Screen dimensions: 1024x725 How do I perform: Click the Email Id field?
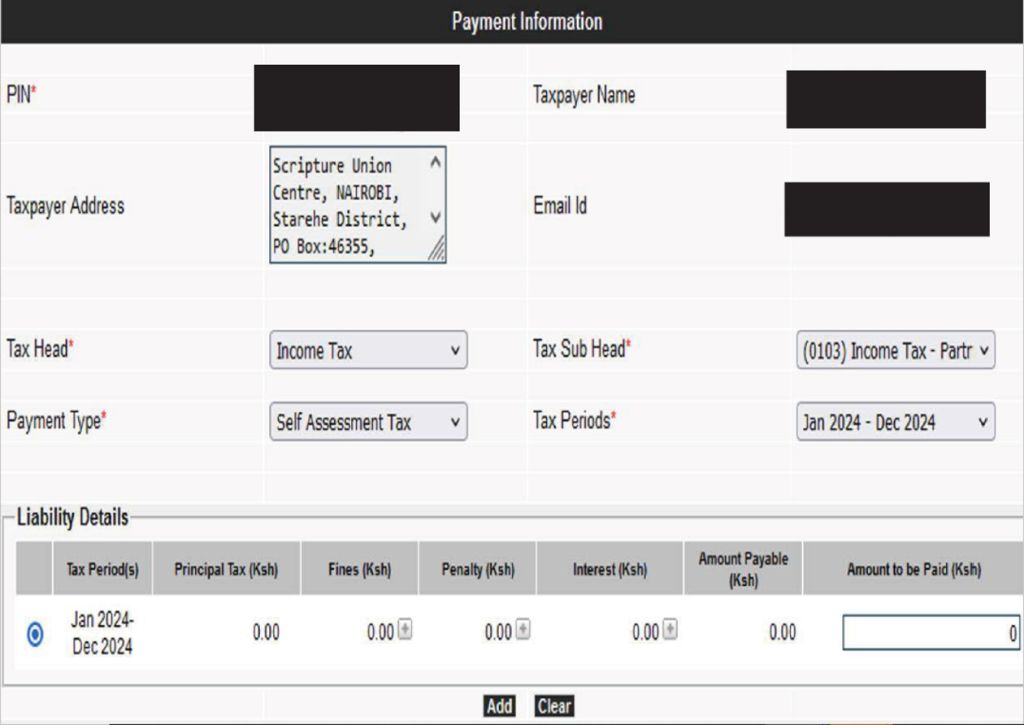[x=886, y=209]
